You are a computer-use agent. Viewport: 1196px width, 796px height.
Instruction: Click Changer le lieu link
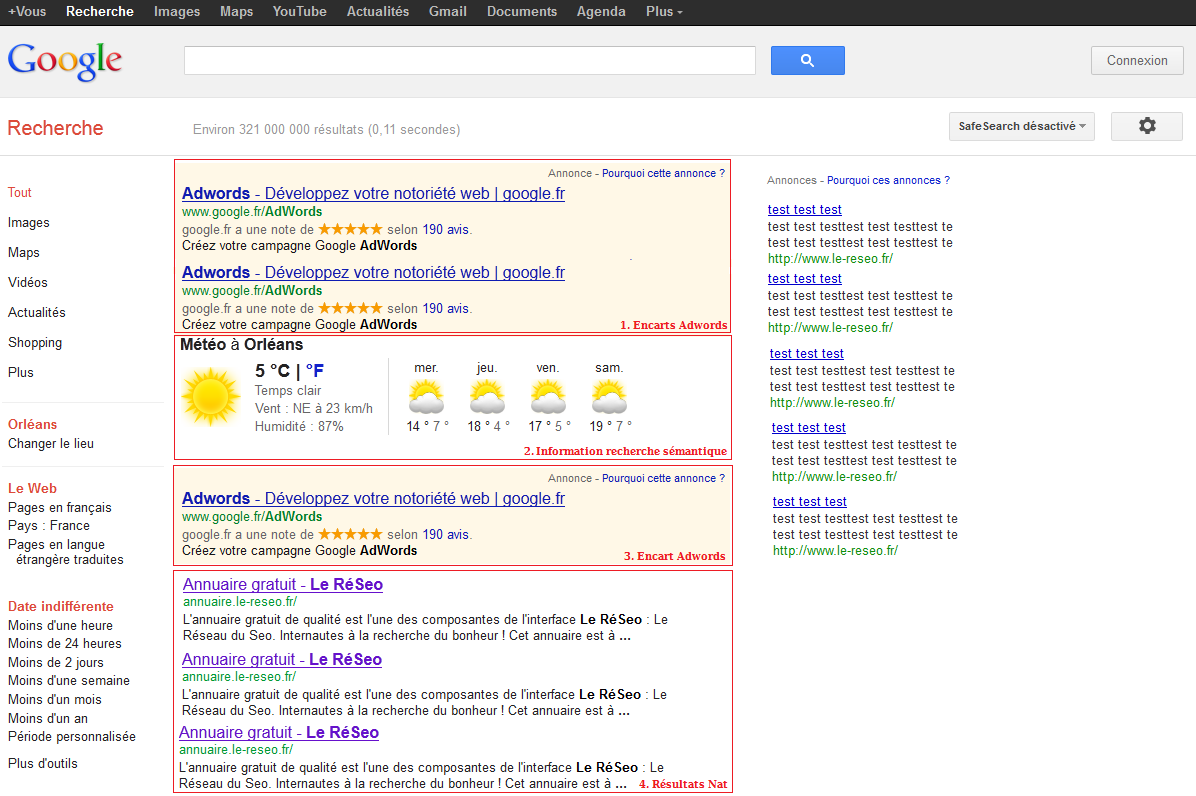(51, 444)
